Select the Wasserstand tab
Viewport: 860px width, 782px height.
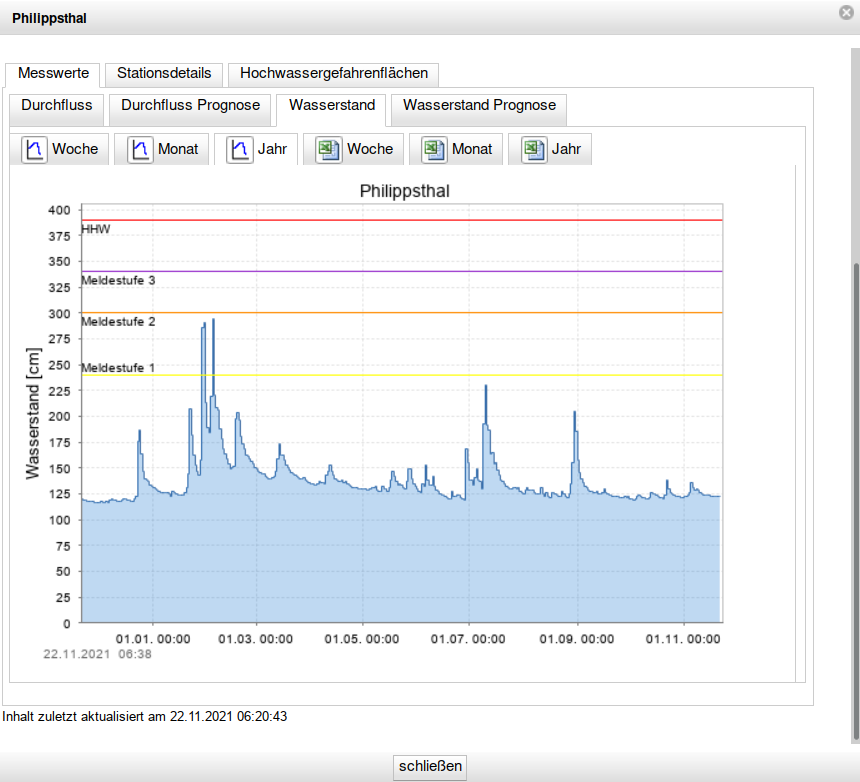pyautogui.click(x=332, y=105)
